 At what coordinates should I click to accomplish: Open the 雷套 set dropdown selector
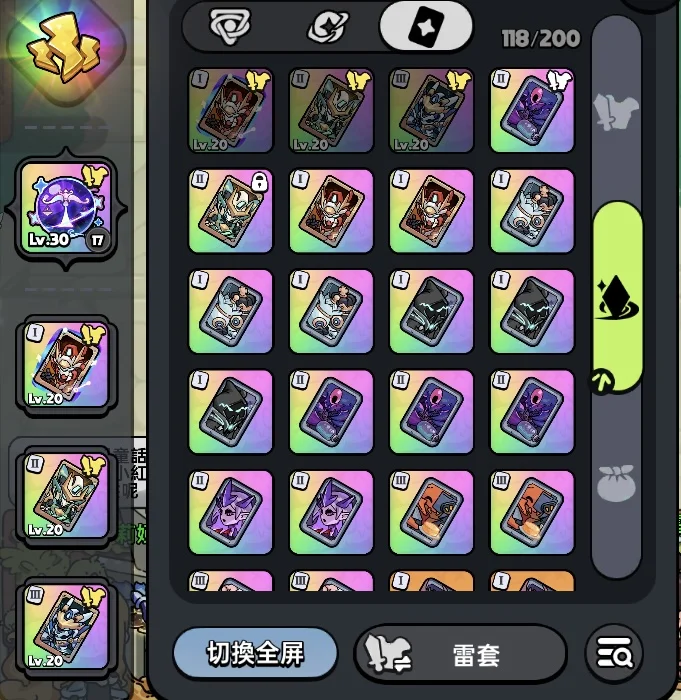(460, 654)
